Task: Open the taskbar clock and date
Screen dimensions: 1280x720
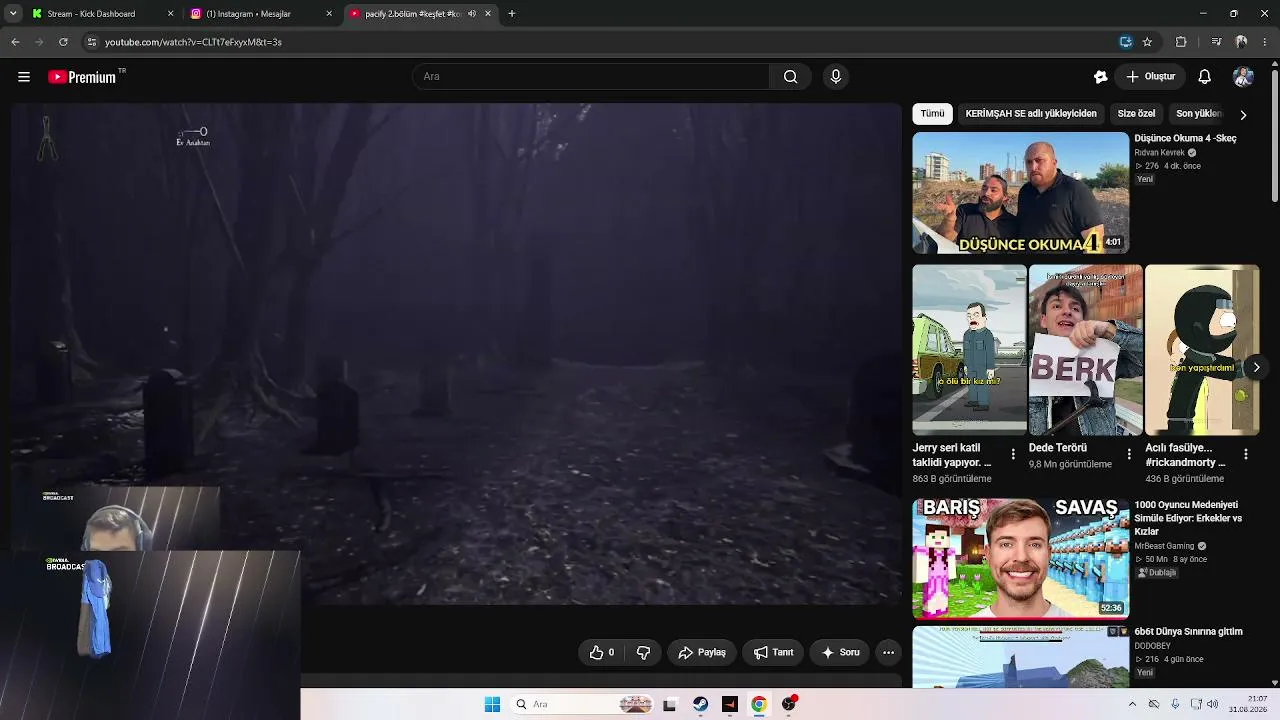Action: click(1249, 704)
